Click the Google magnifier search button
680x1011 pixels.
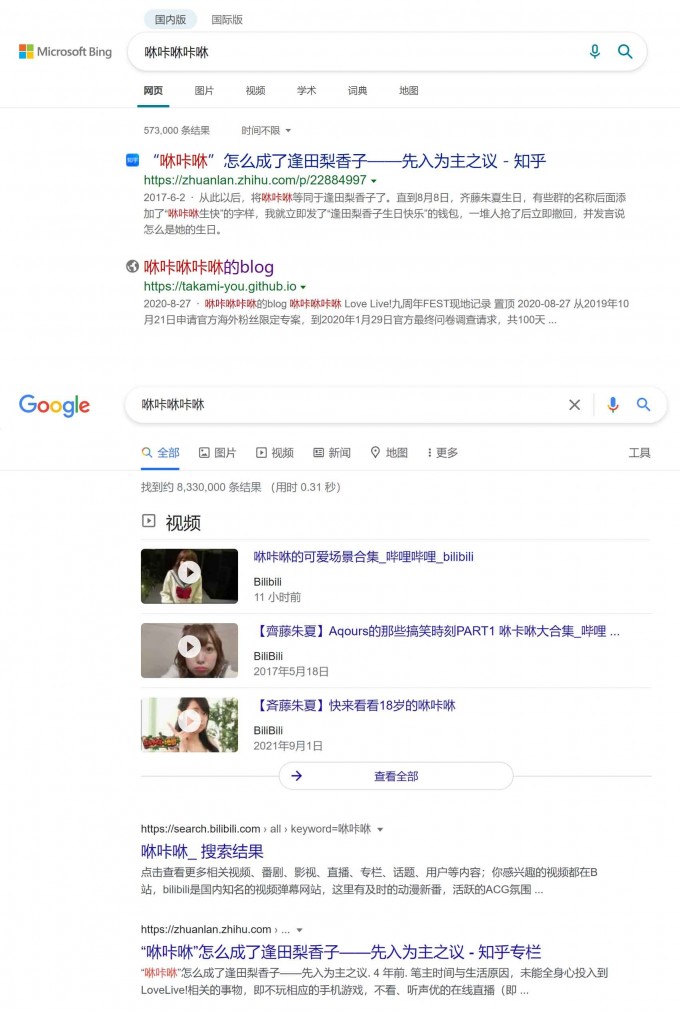pos(643,404)
